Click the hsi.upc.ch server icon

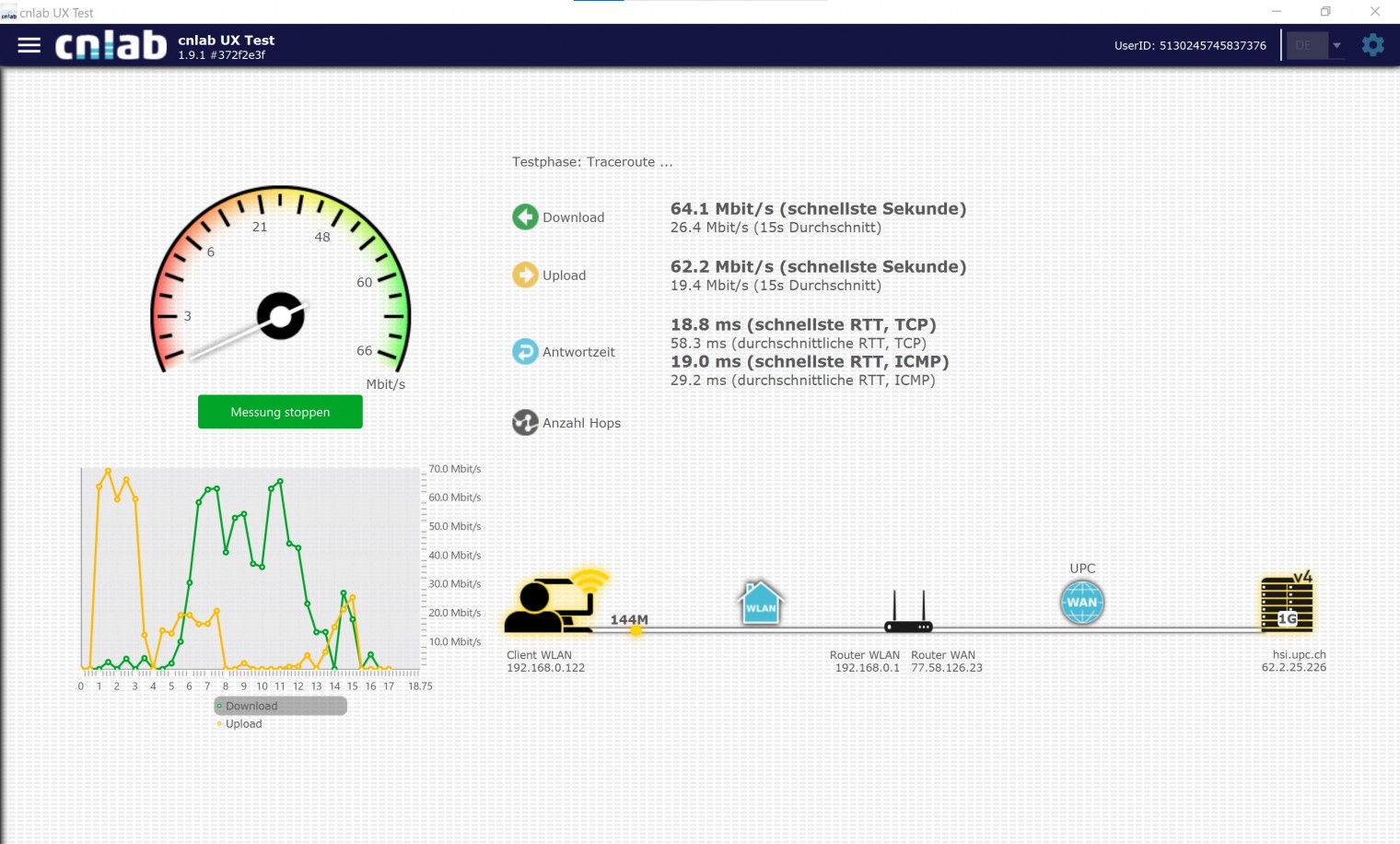(x=1287, y=604)
